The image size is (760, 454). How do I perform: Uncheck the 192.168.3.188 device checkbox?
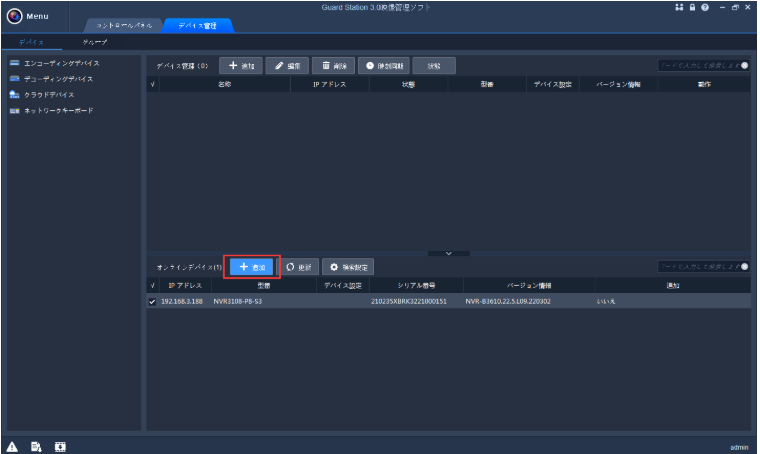pos(152,301)
